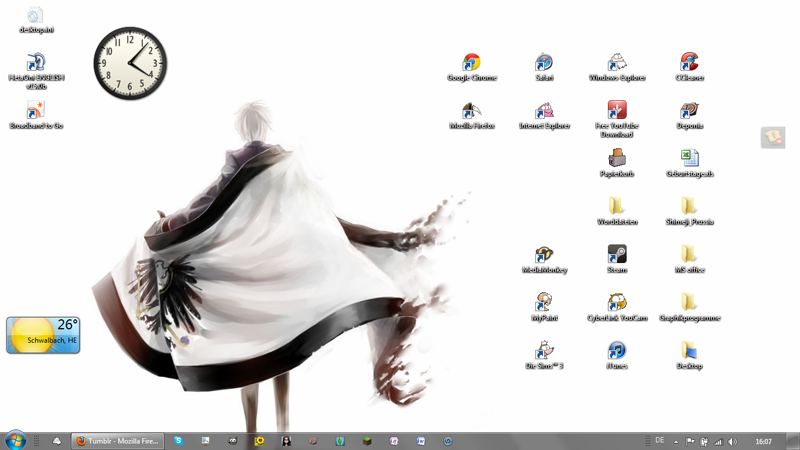Click the Safari desktop icon
The width and height of the screenshot is (800, 450).
point(544,64)
